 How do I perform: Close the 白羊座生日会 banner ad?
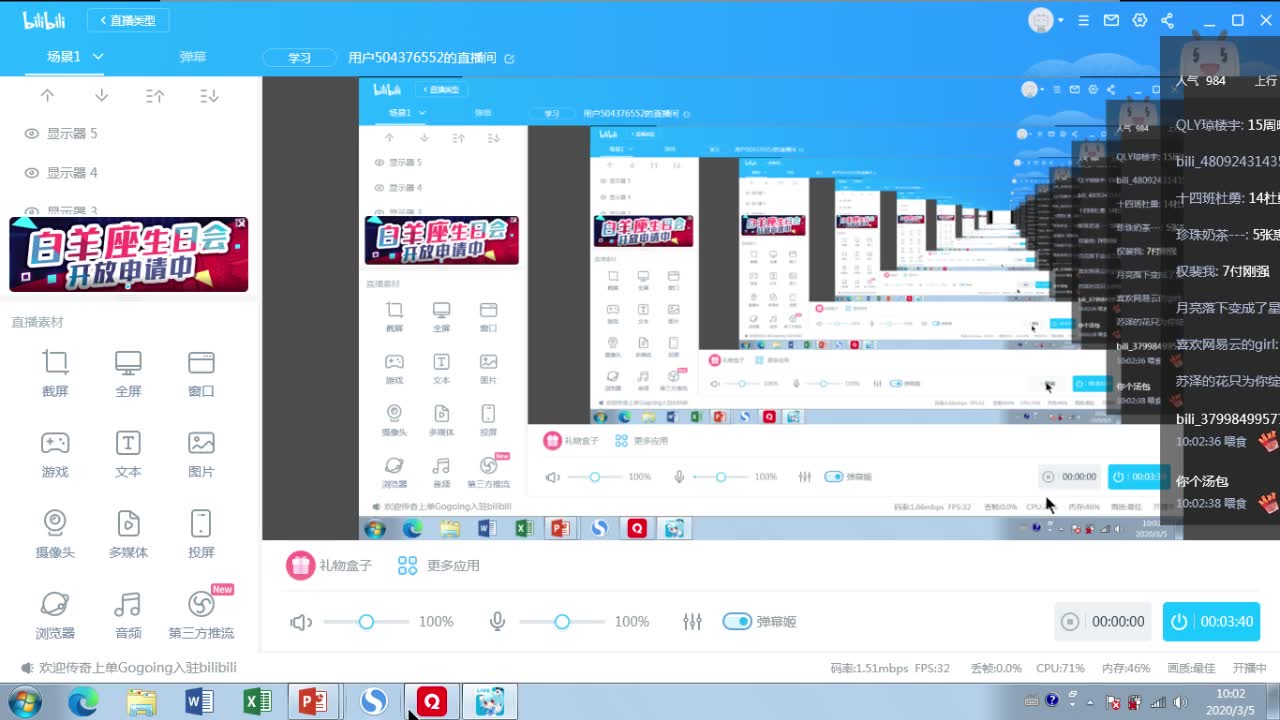(241, 223)
